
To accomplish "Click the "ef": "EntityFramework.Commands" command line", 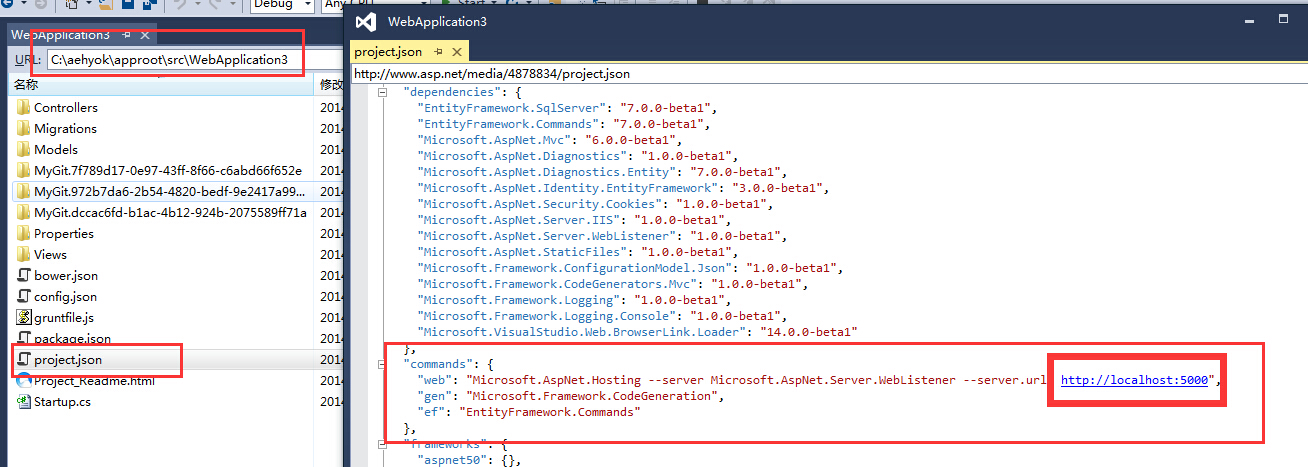I will (x=529, y=412).
